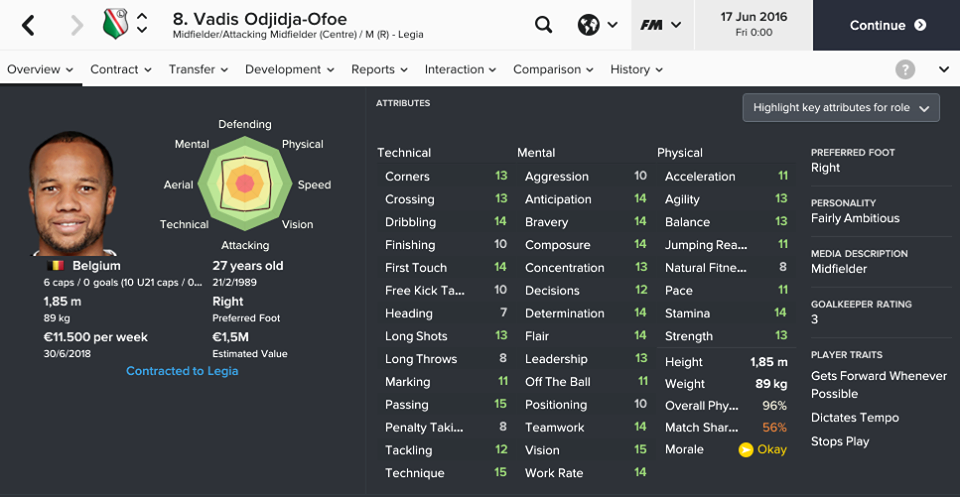Open the Overview dropdown tab
This screenshot has height=497, width=960.
click(x=40, y=69)
